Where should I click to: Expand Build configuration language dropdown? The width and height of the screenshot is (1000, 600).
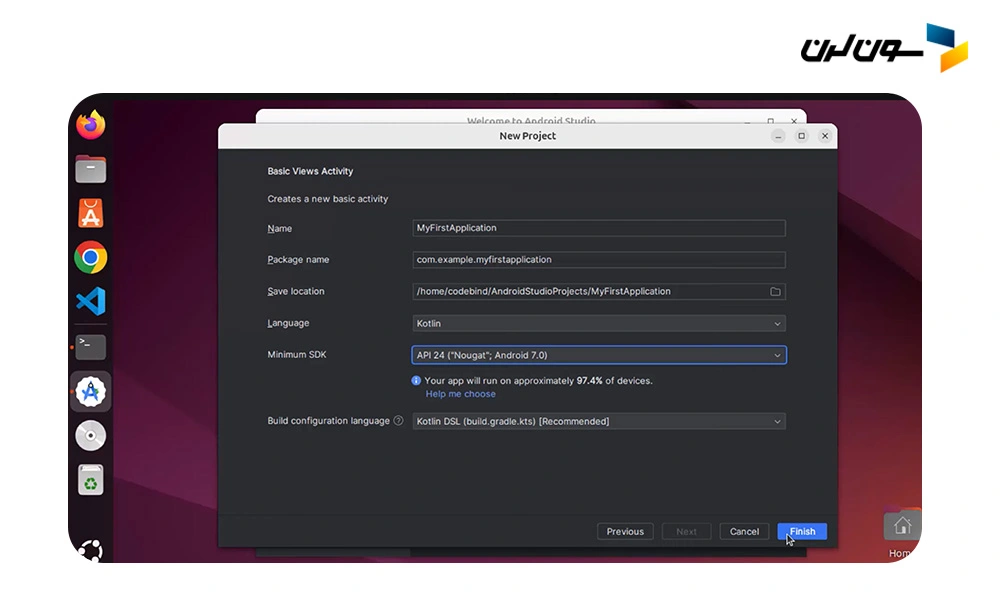click(x=599, y=422)
